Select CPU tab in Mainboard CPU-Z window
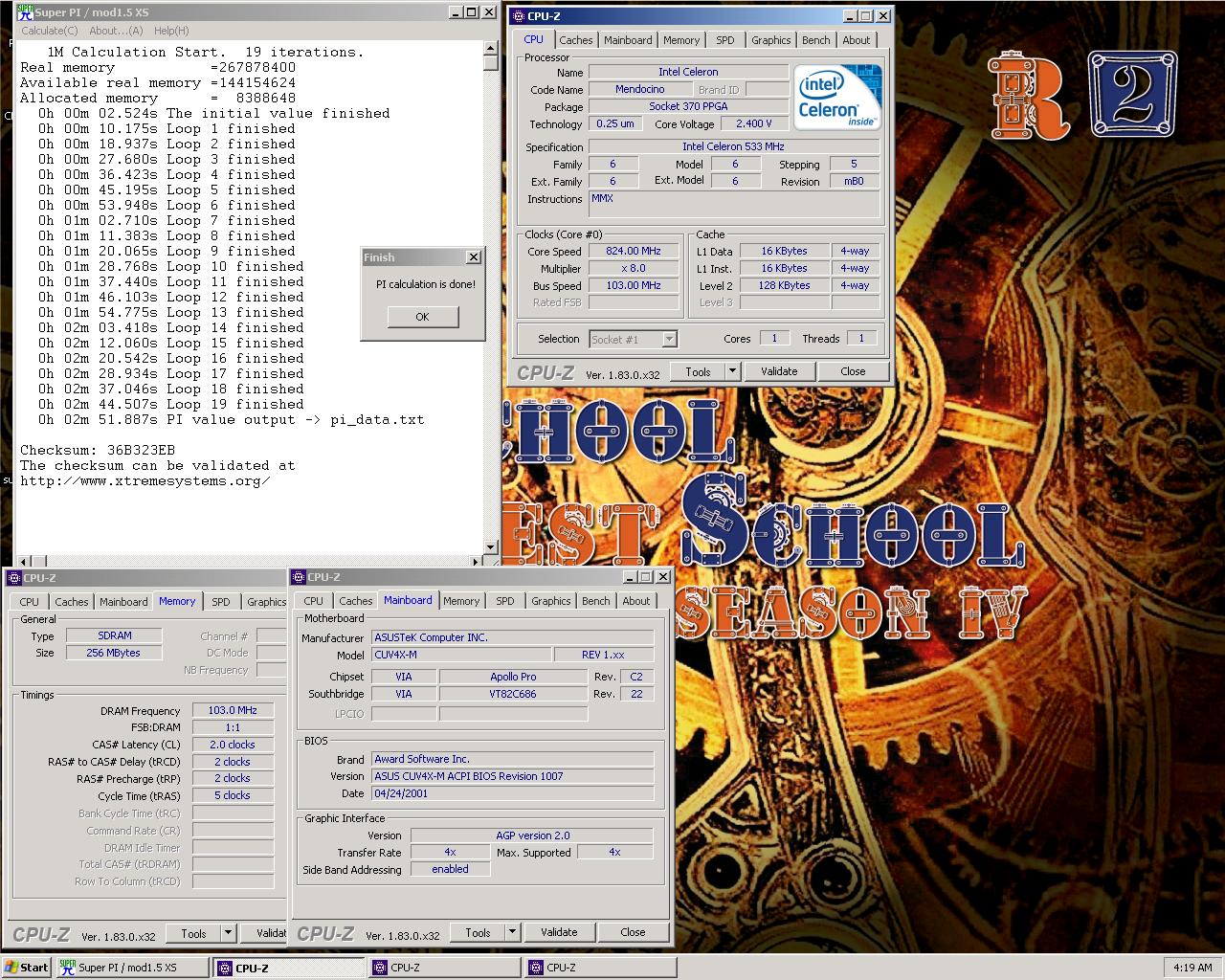The width and height of the screenshot is (1225, 980). 314,601
